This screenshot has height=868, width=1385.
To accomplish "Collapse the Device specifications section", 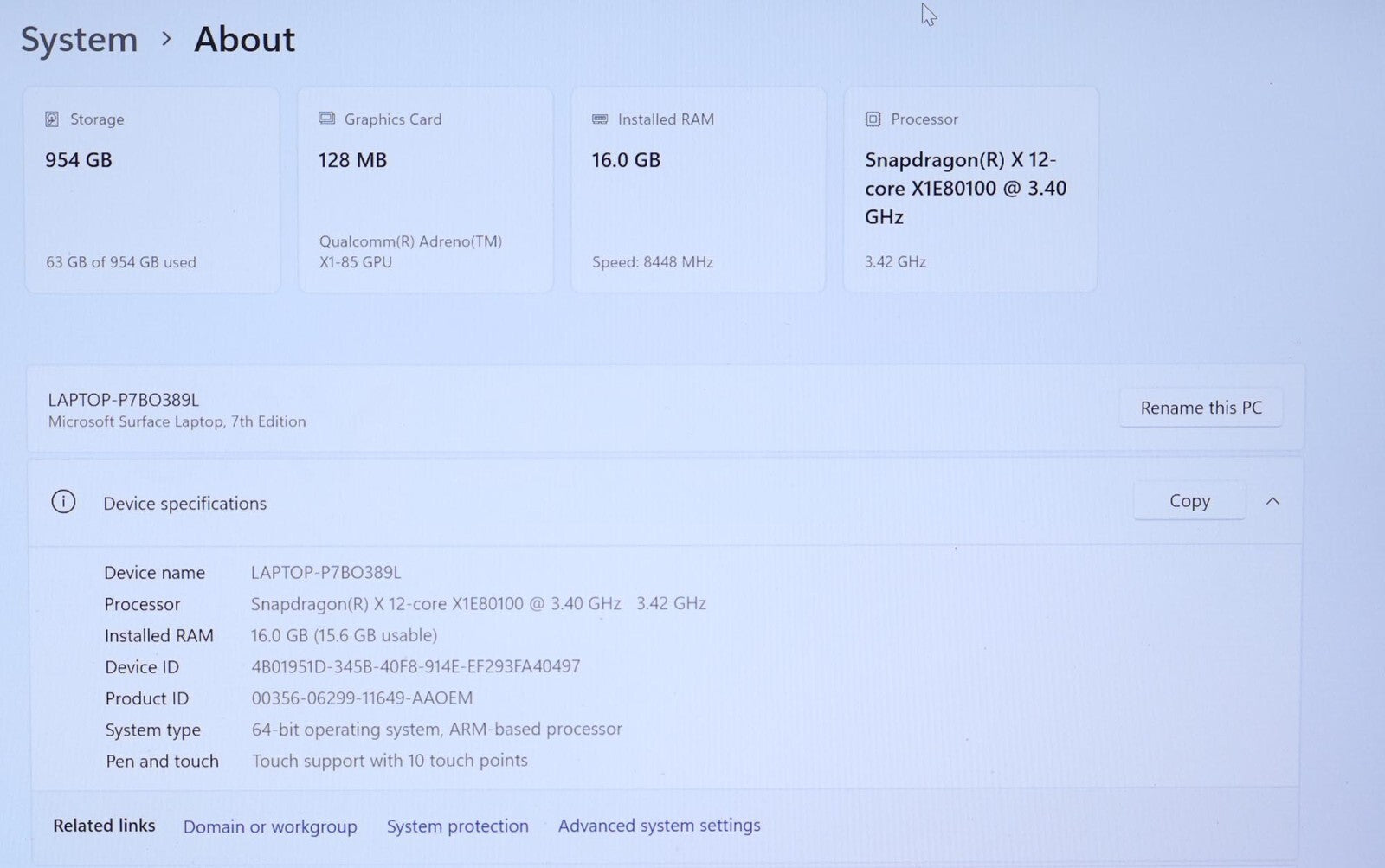I will tap(1272, 501).
